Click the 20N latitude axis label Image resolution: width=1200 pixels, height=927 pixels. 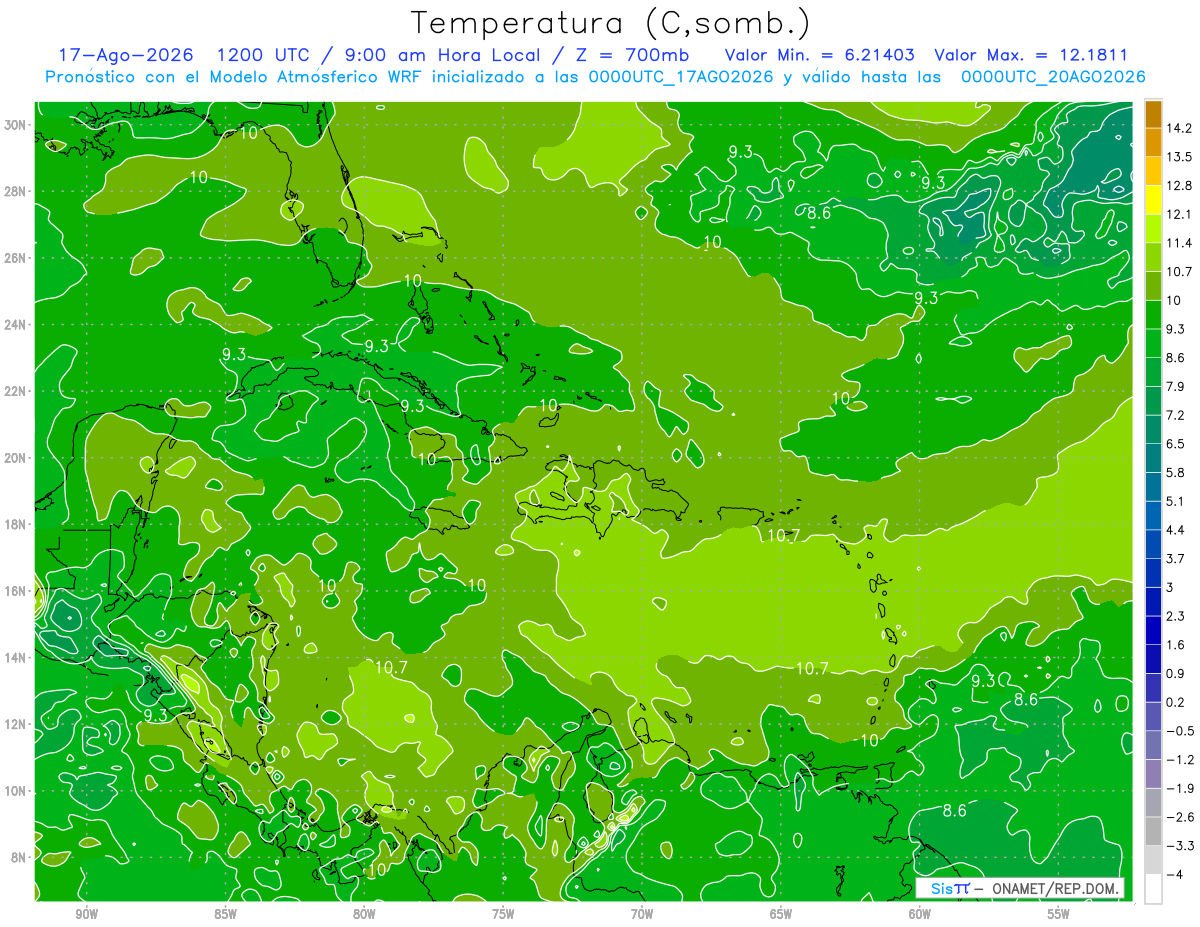click(x=16, y=458)
